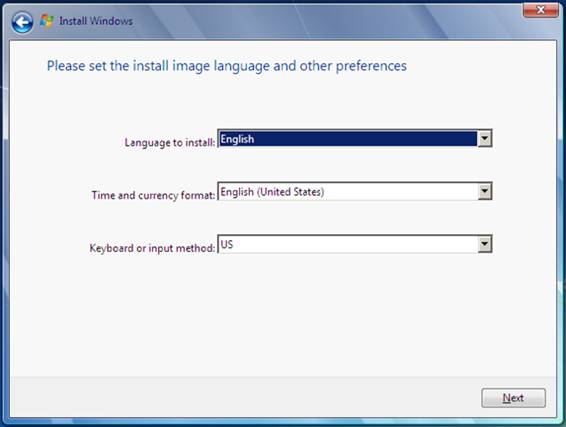Click the Windows flag logo in title bar

click(47, 21)
